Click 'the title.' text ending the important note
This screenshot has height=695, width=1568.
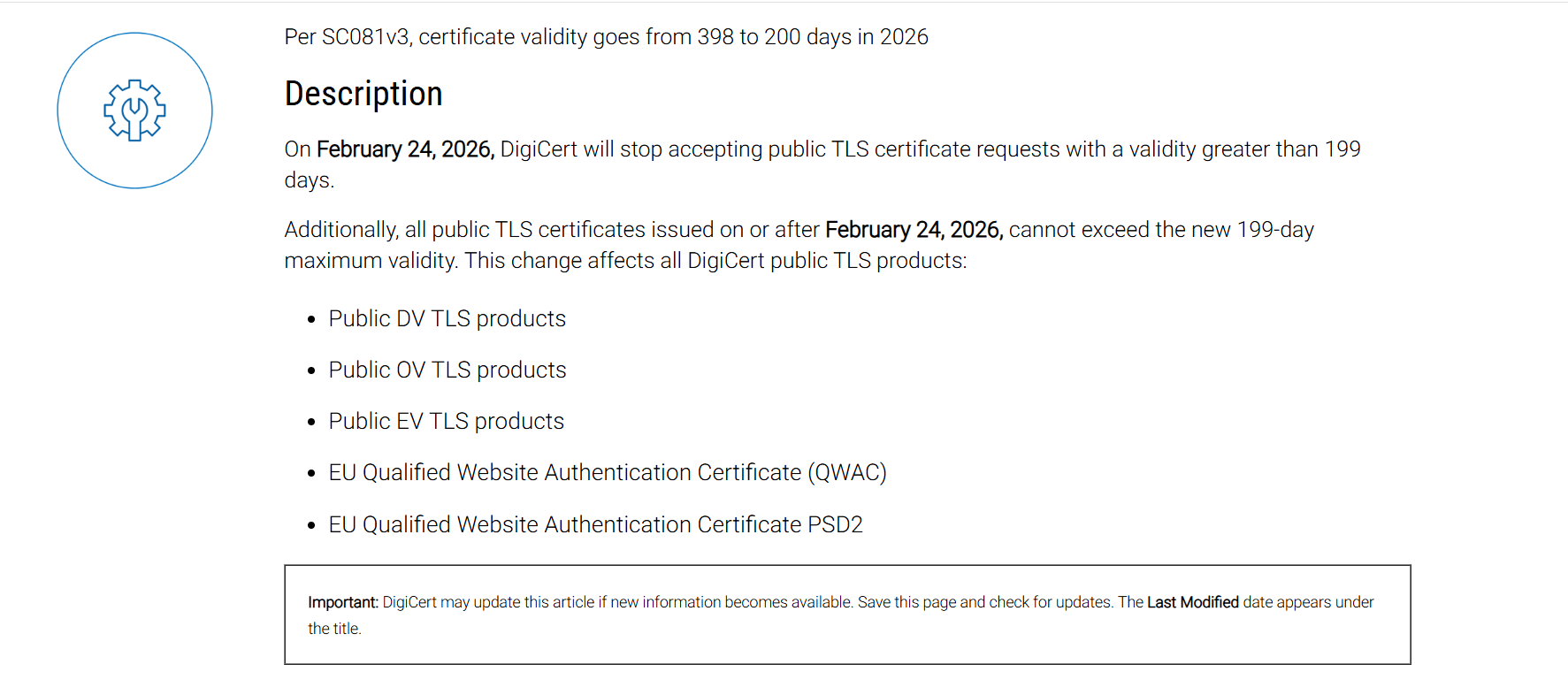coord(334,629)
